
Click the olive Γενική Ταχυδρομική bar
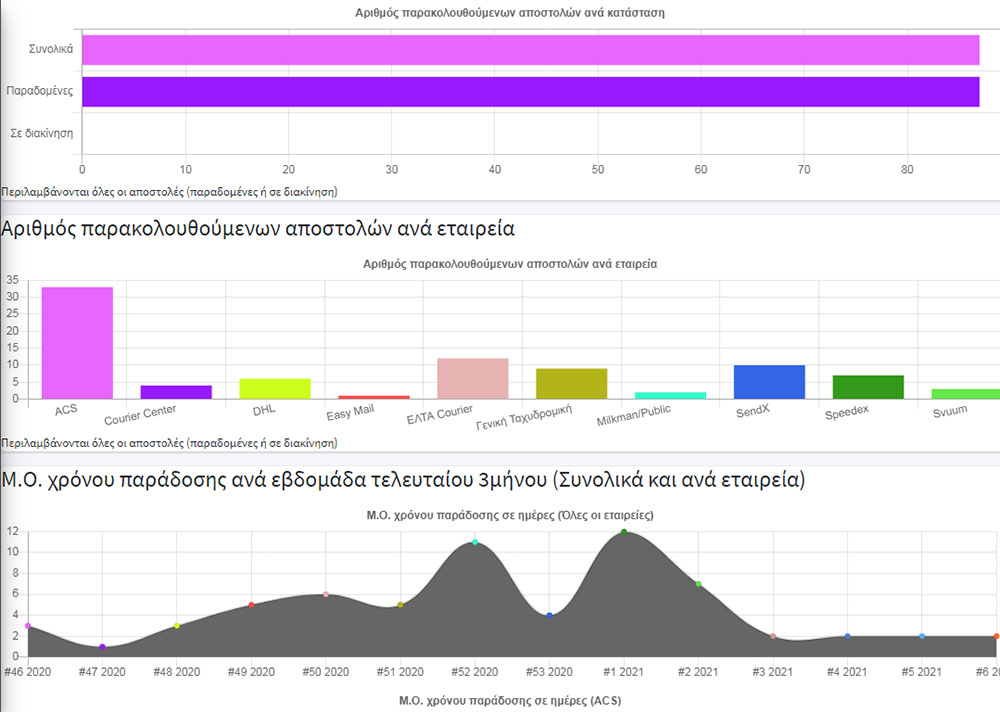pyautogui.click(x=571, y=384)
